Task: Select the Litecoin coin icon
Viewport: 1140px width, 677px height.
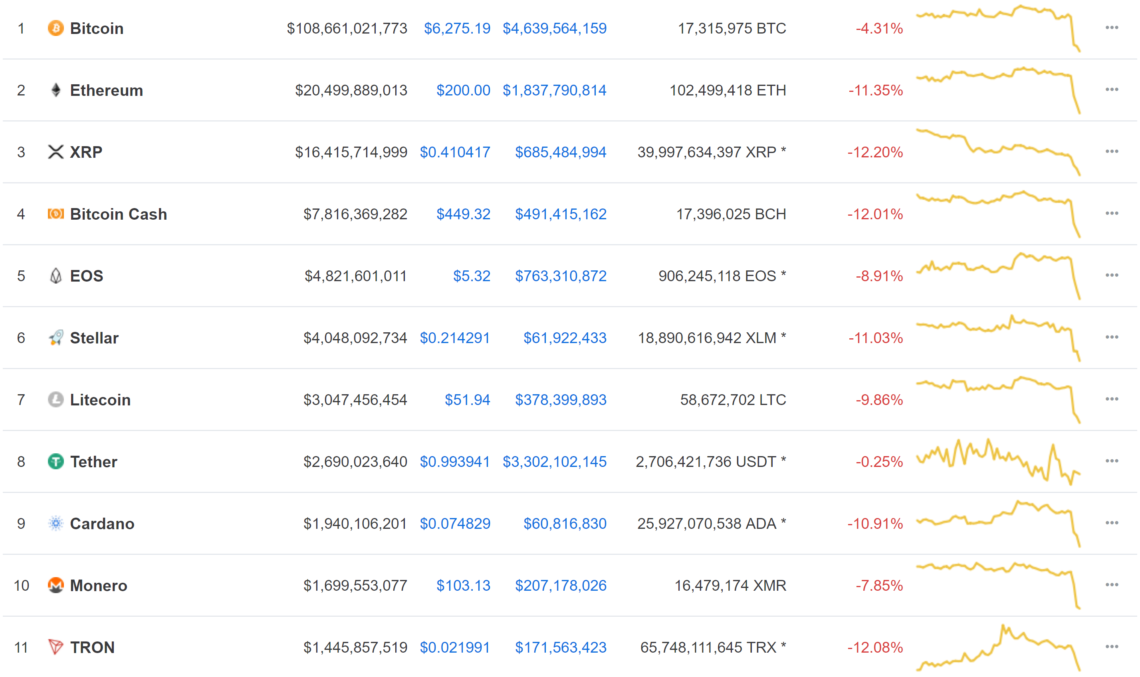Action: [54, 400]
